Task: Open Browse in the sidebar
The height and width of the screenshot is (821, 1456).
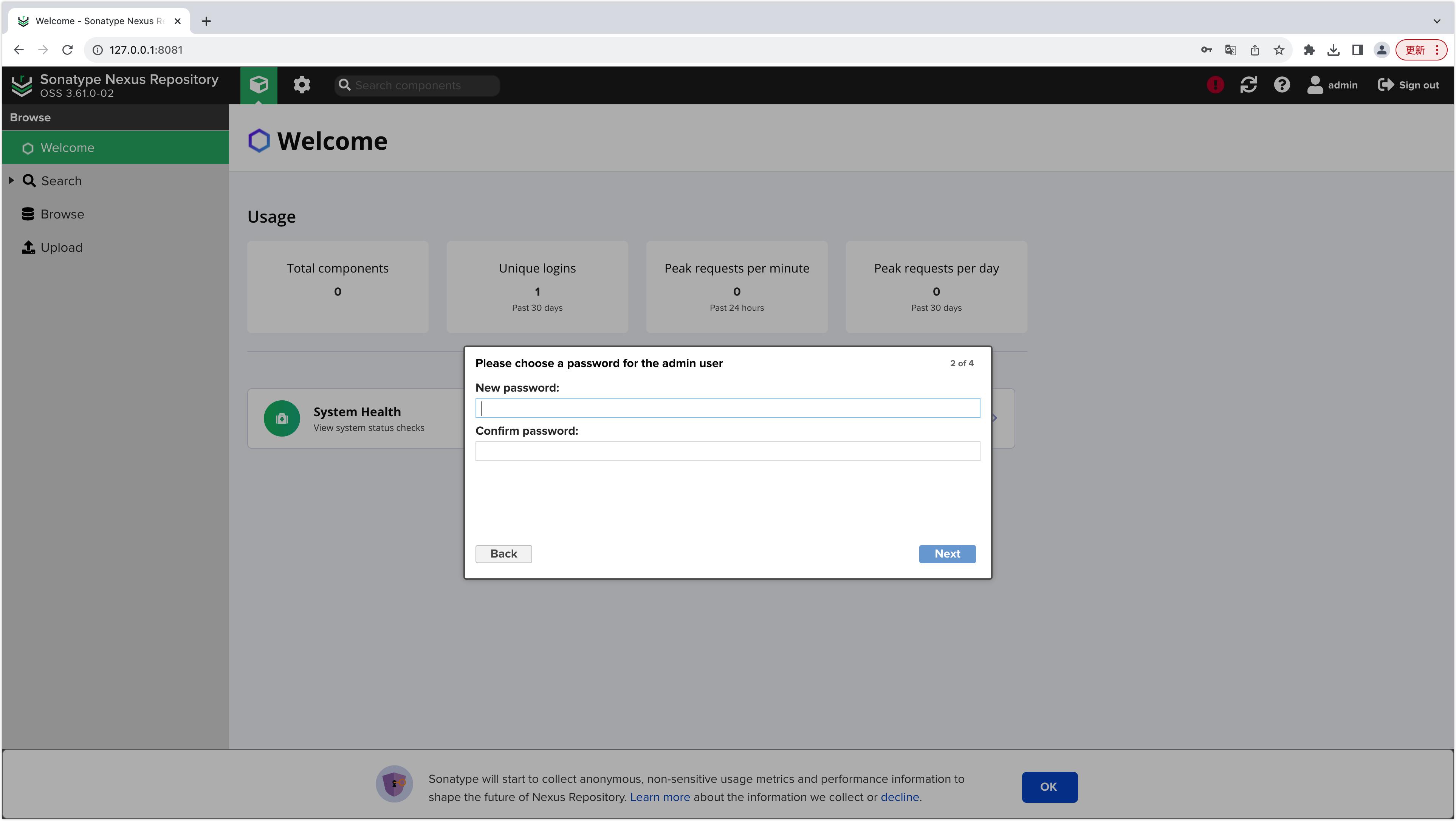Action: coord(62,214)
